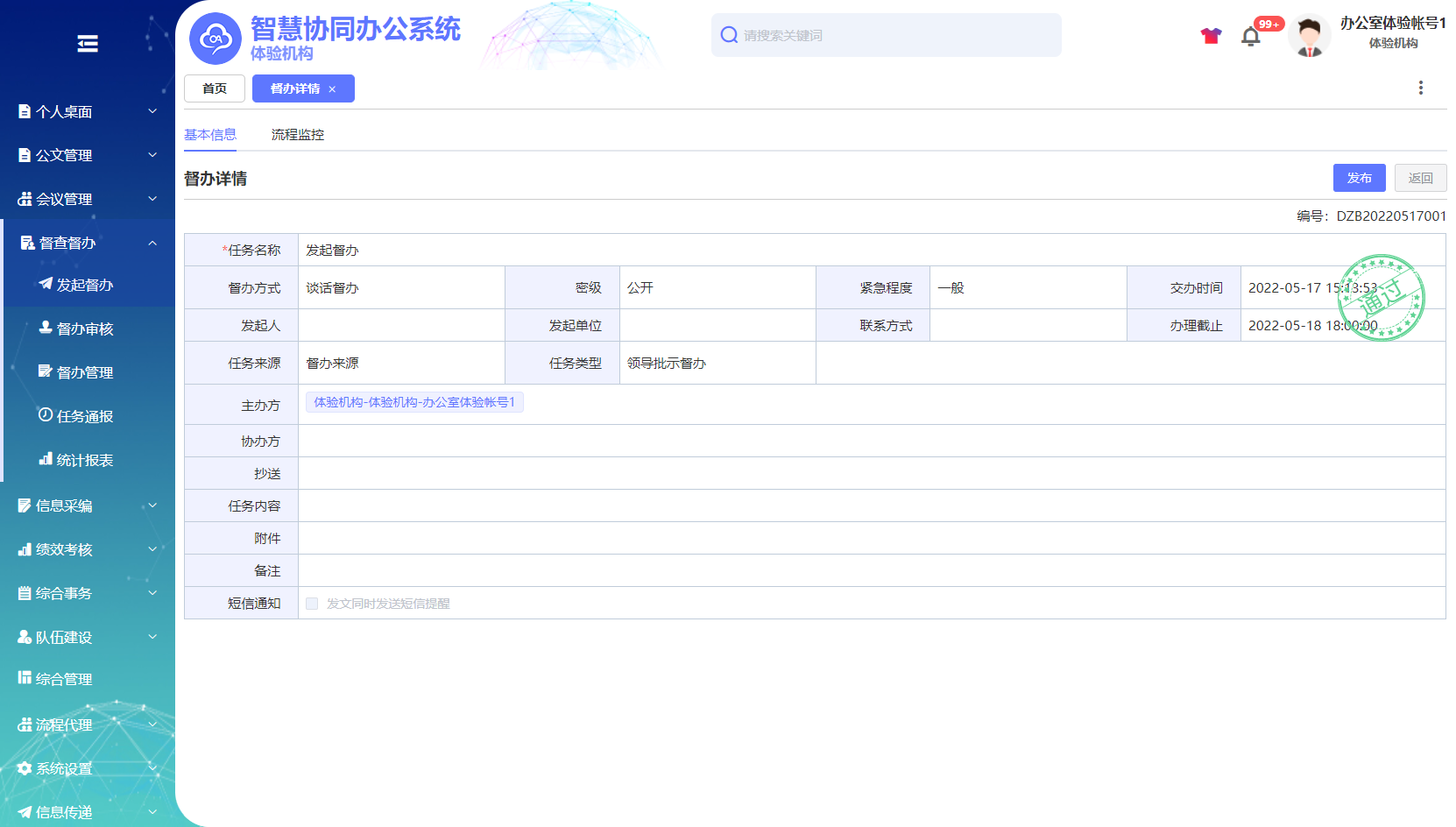Expand the 绩效考核 menu

88,549
